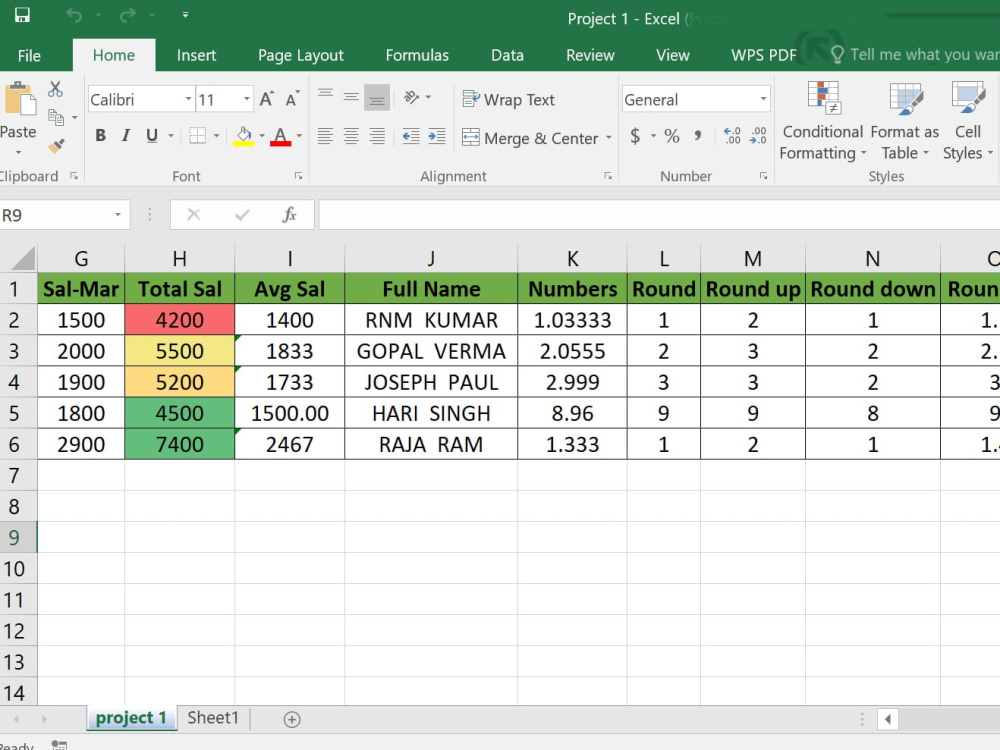
Task: Open Font dialog launcher
Action: 298,175
